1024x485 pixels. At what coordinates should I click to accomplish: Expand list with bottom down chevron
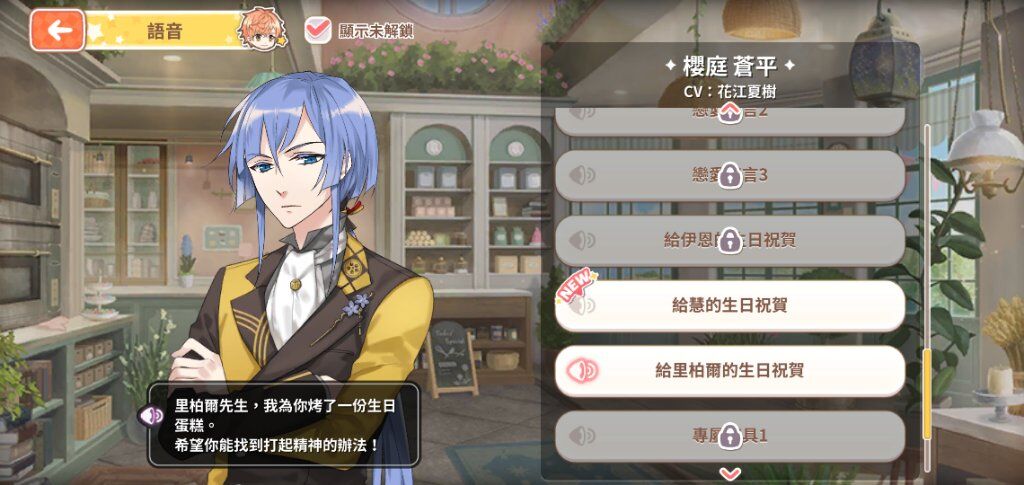click(x=729, y=473)
